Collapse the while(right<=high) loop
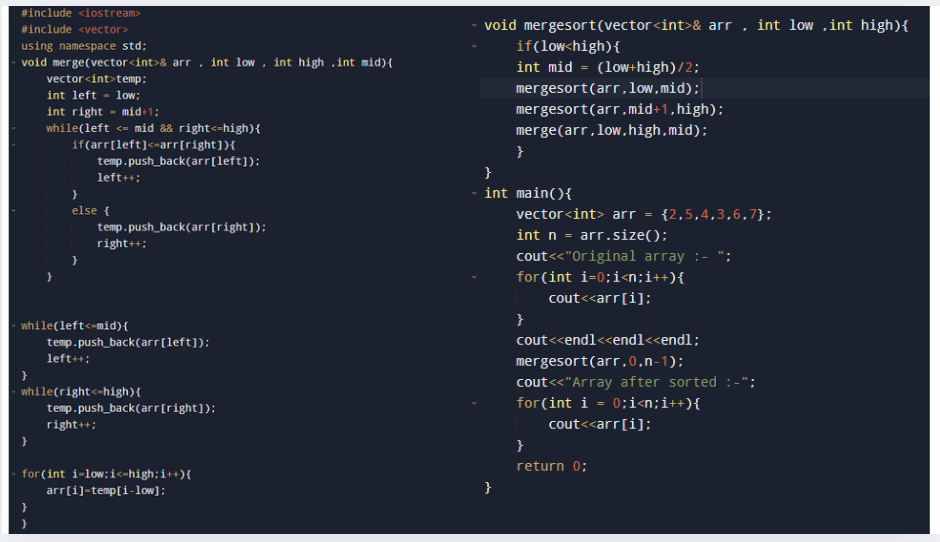Viewport: 940px width, 542px height. (x=13, y=392)
